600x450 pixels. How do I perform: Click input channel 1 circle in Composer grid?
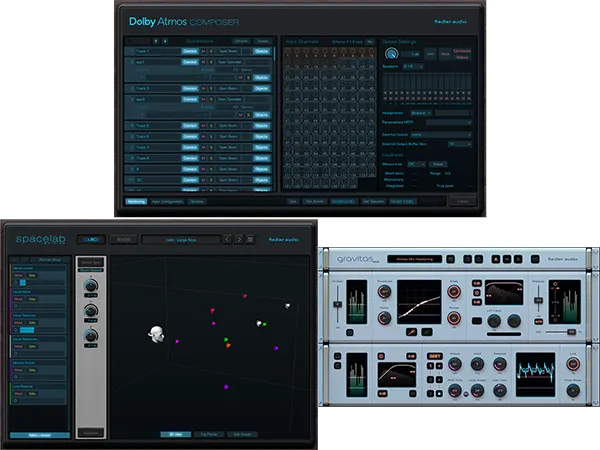(x=288, y=52)
